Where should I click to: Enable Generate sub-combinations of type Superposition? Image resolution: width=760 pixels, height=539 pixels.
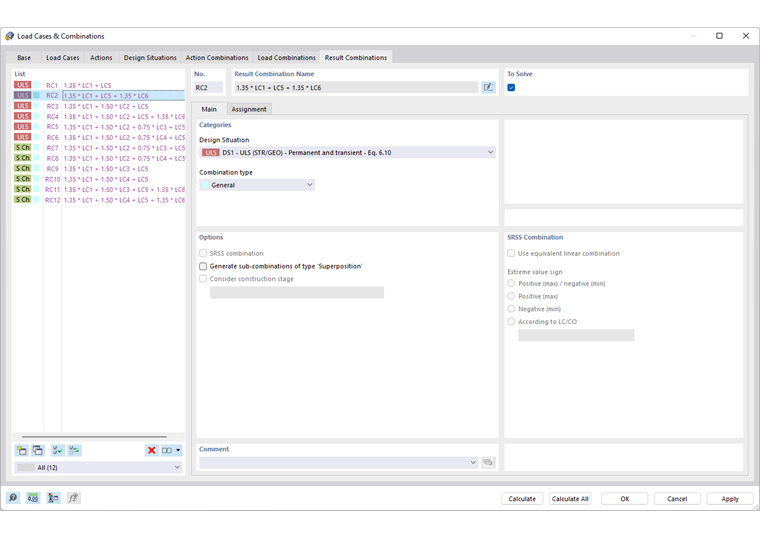tap(203, 266)
